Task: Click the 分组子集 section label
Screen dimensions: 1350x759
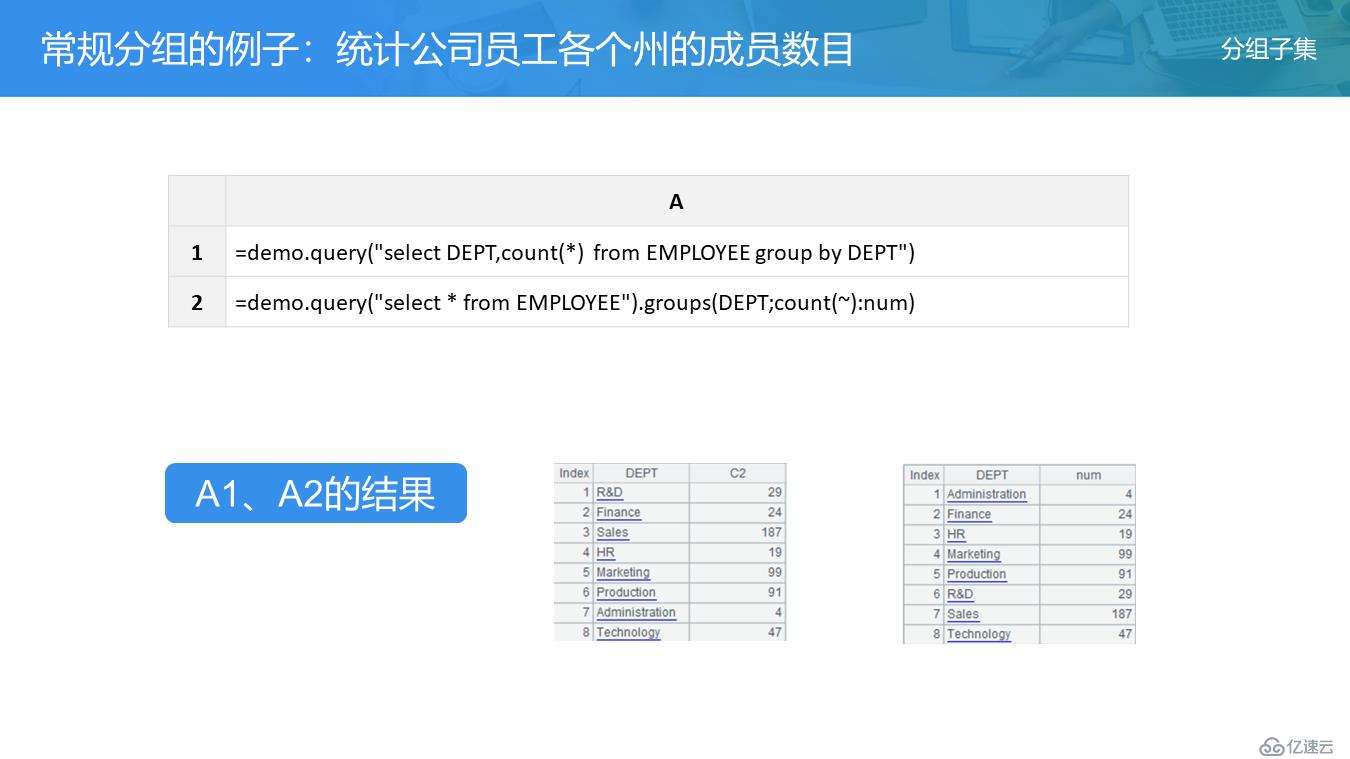Action: (1268, 49)
